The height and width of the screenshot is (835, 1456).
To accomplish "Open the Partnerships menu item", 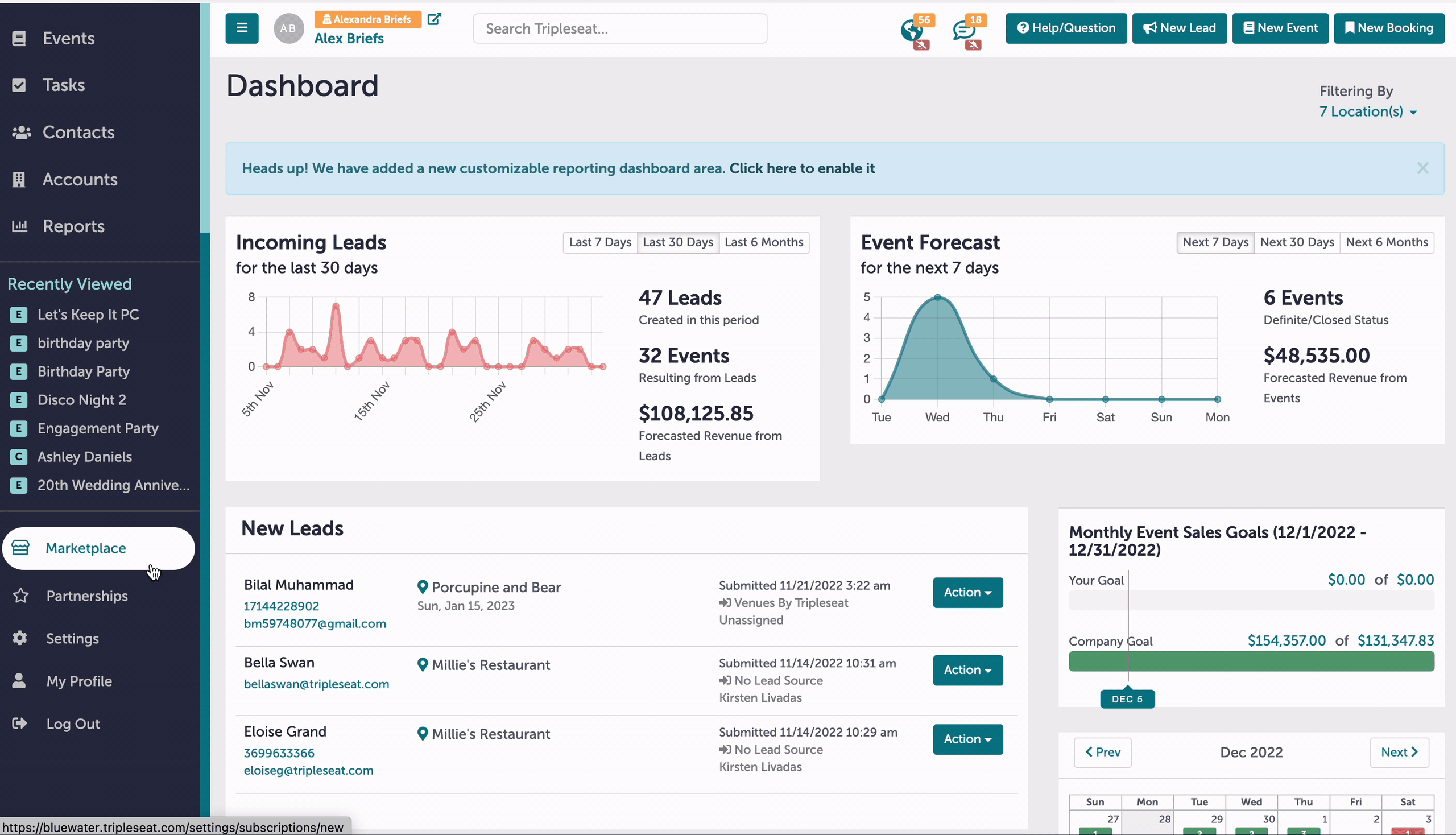I will (87, 596).
